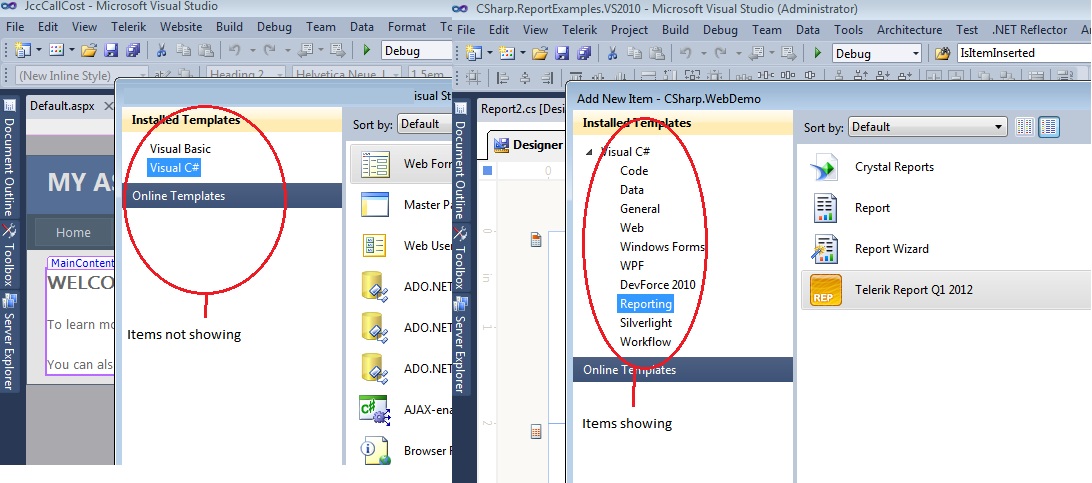
Task: Start debugging with green arrow in JccCallCost window
Action: pos(368,50)
